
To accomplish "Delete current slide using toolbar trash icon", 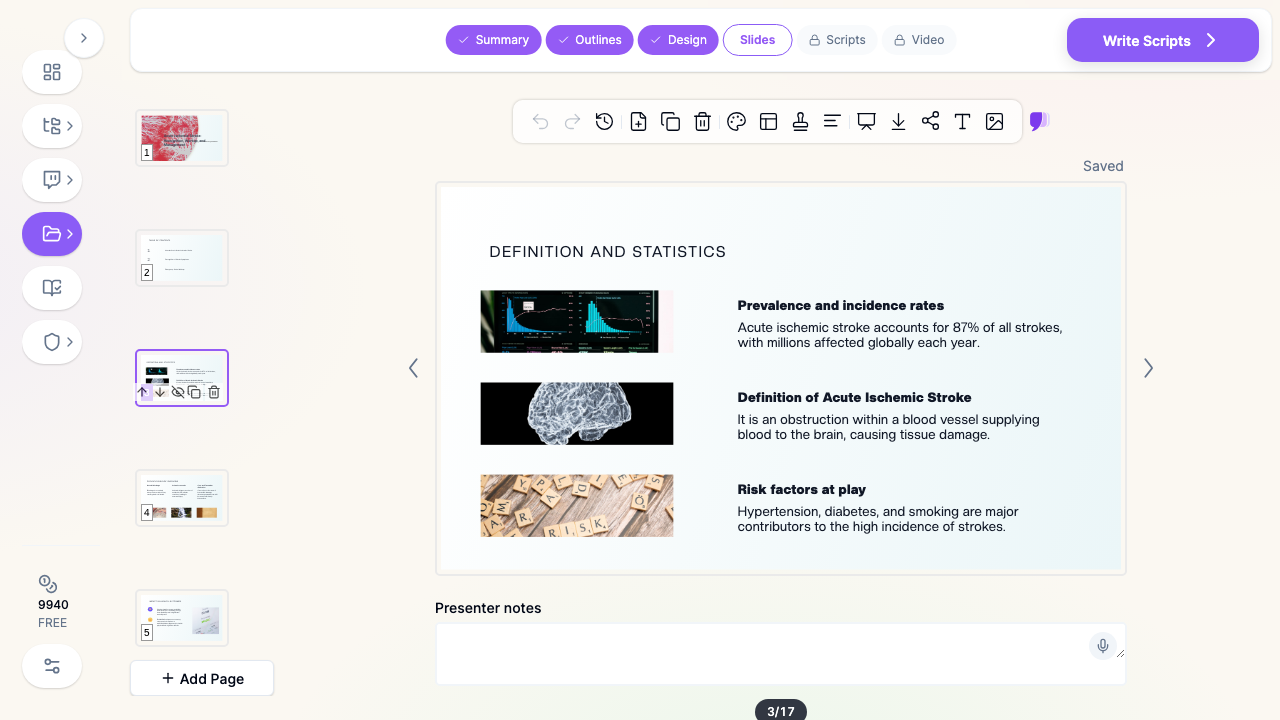I will [703, 122].
